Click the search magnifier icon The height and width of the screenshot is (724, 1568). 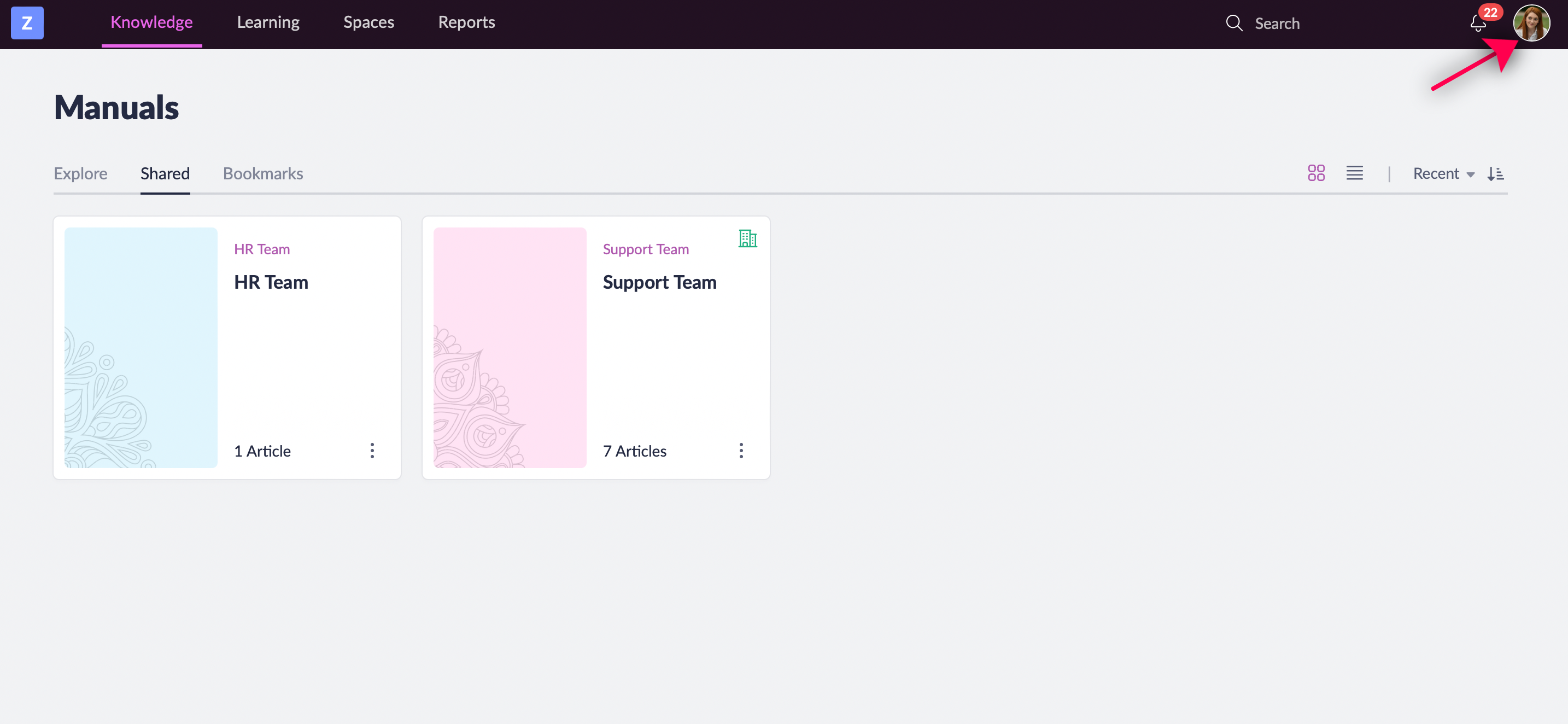click(1234, 23)
